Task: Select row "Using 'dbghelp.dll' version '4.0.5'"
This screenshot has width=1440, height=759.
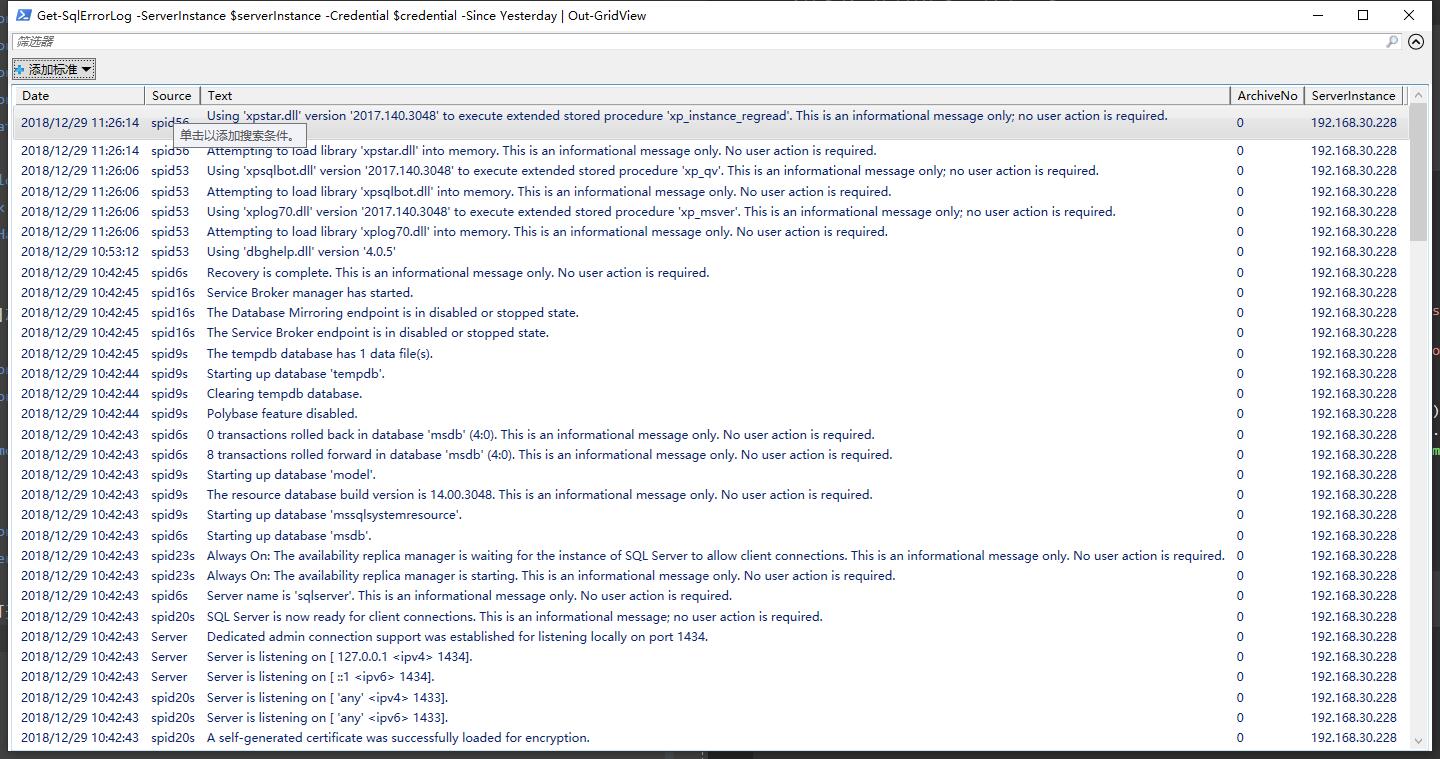Action: click(712, 252)
